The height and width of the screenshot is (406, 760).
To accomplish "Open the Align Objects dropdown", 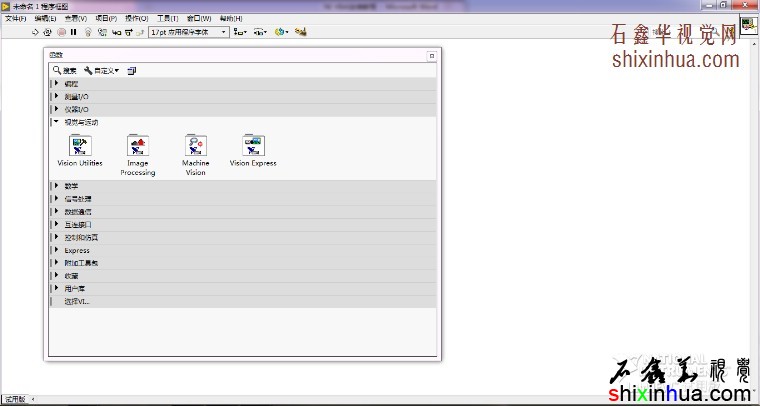I will pos(240,32).
